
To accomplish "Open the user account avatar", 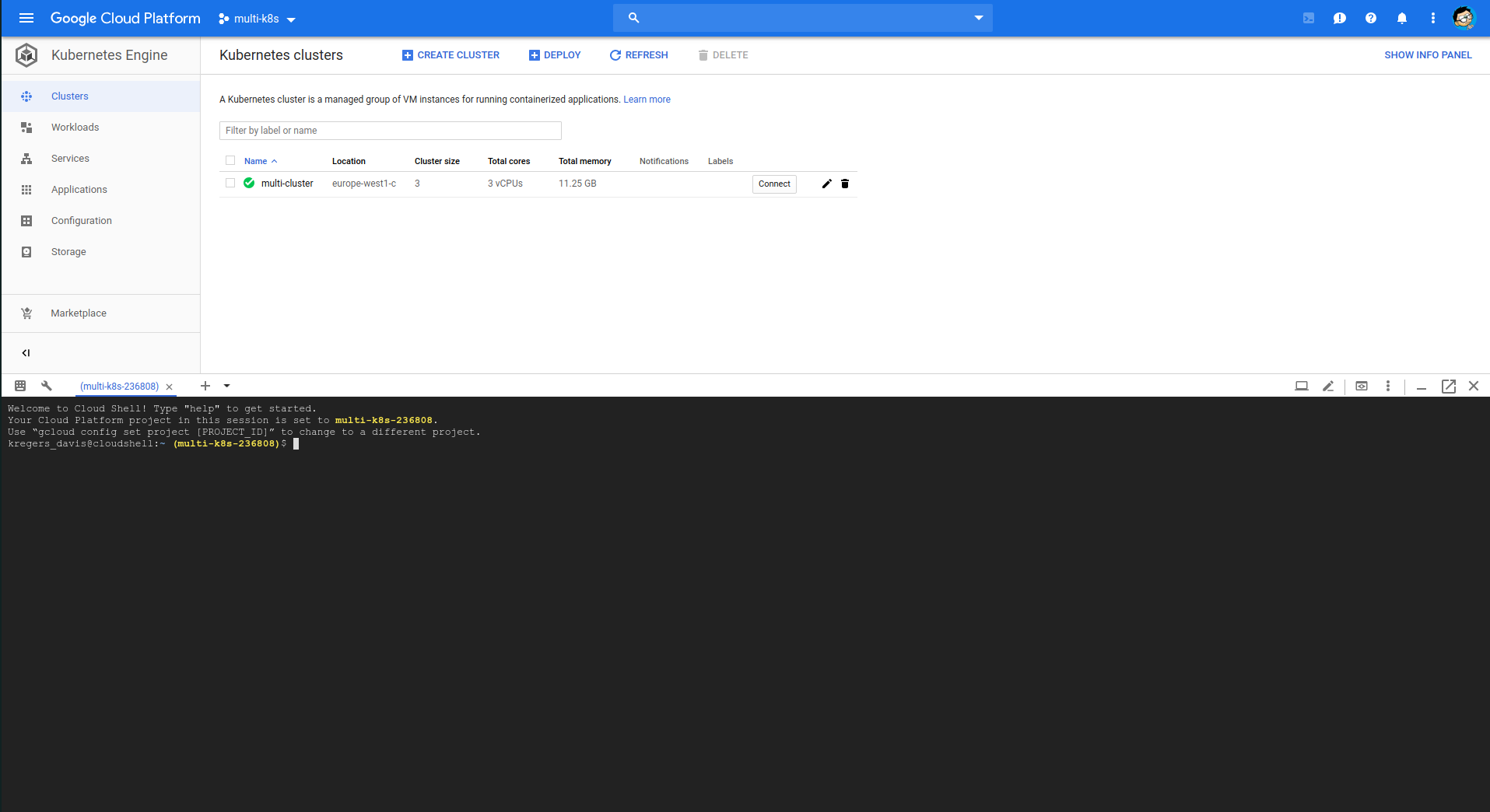I will pos(1464,18).
